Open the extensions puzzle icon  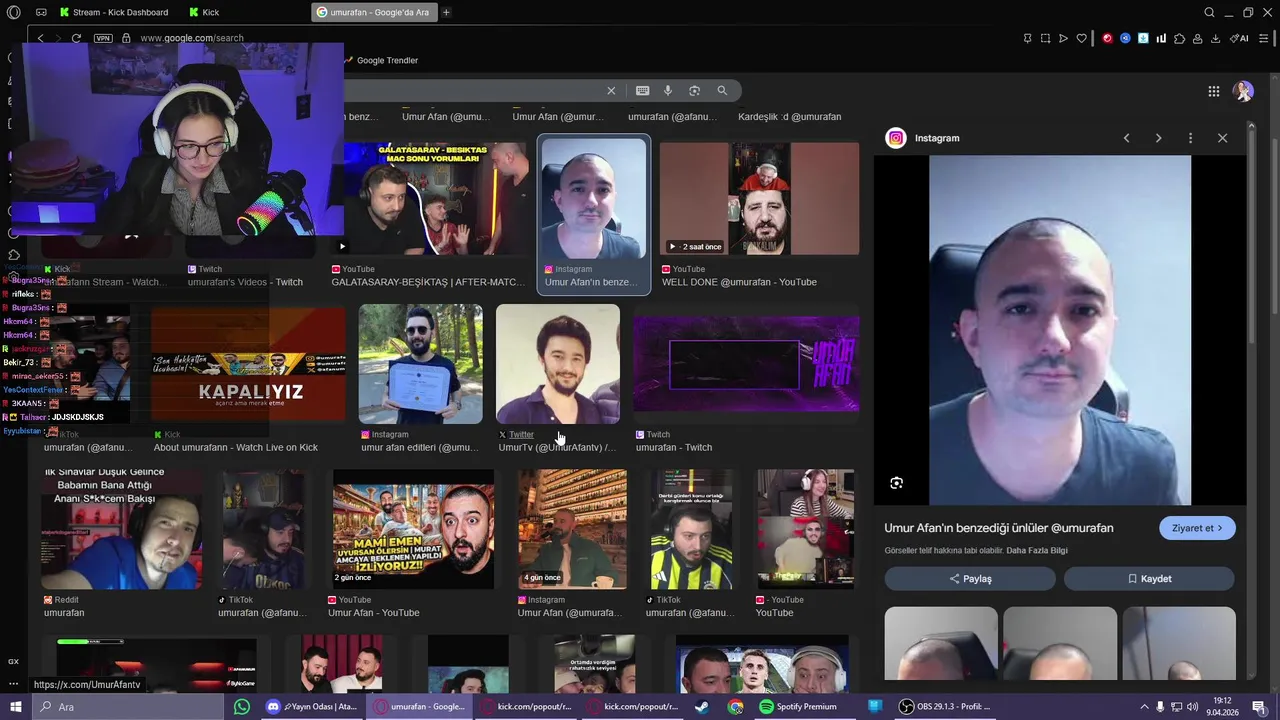point(1179,38)
